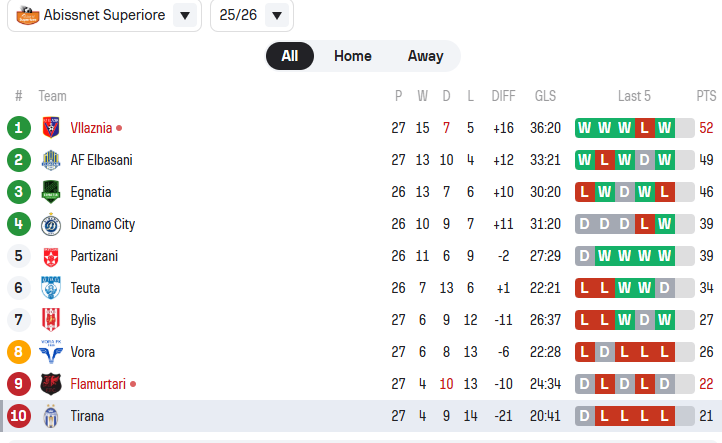Viewport: 722px width, 443px height.
Task: Click Tirana's first gray D result box
Action: tap(585, 416)
